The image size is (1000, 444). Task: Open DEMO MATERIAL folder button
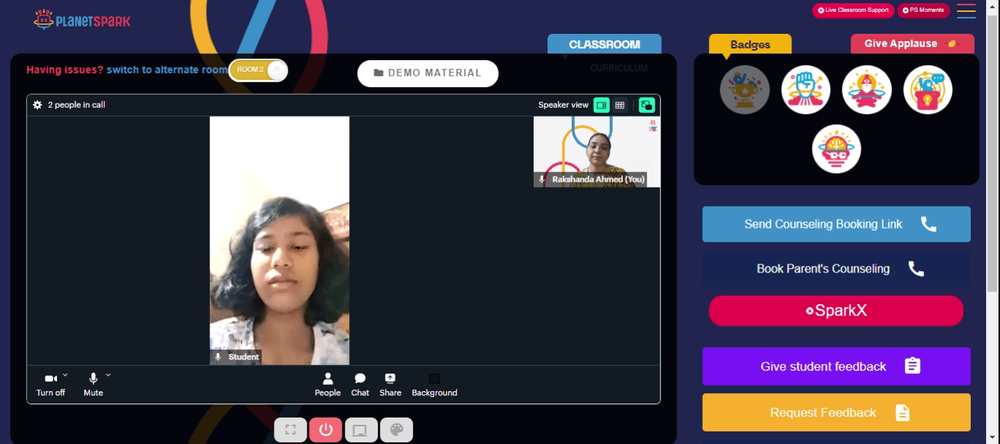click(x=427, y=73)
